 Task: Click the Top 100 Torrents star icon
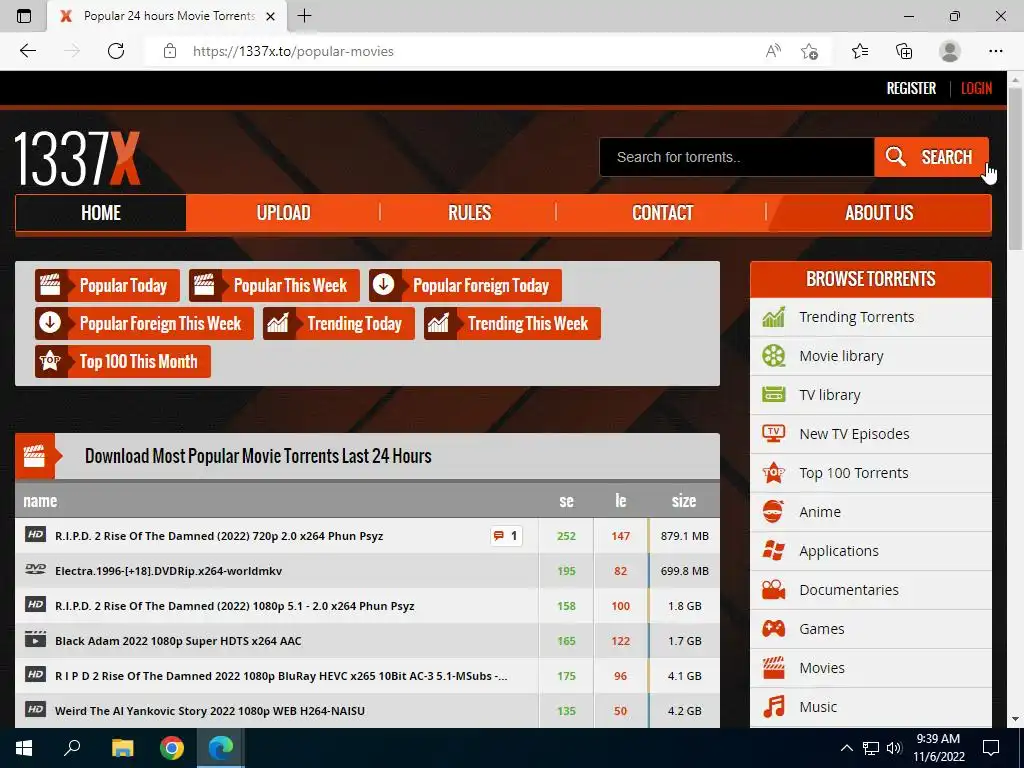(x=774, y=473)
